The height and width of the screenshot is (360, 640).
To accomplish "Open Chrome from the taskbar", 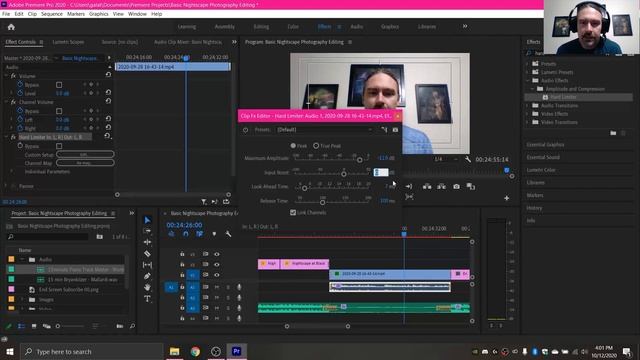I will (195, 351).
